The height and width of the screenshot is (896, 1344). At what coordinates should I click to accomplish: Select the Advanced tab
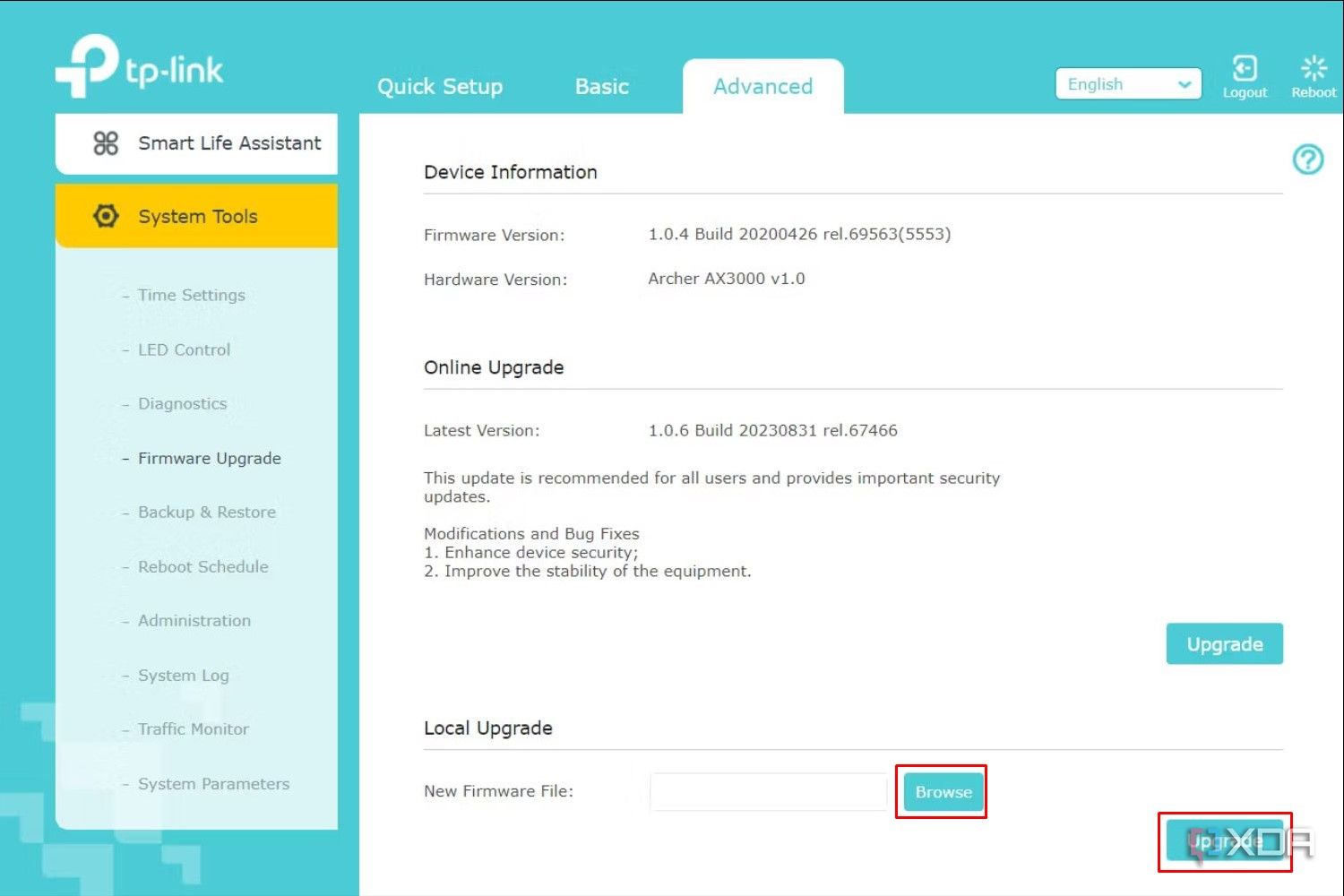(762, 86)
